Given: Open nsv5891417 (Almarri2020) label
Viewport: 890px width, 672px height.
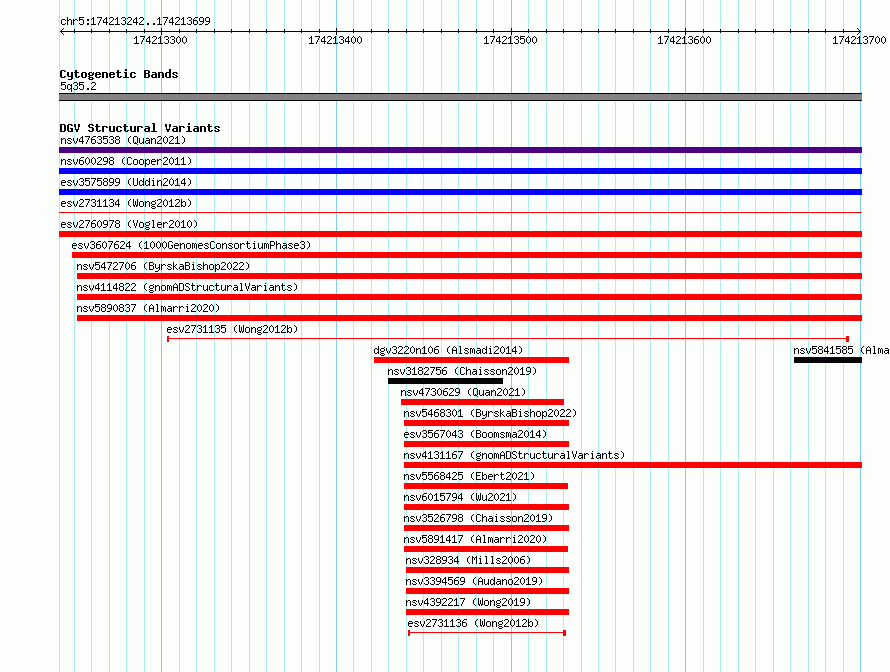Looking at the screenshot, I should 475,539.
